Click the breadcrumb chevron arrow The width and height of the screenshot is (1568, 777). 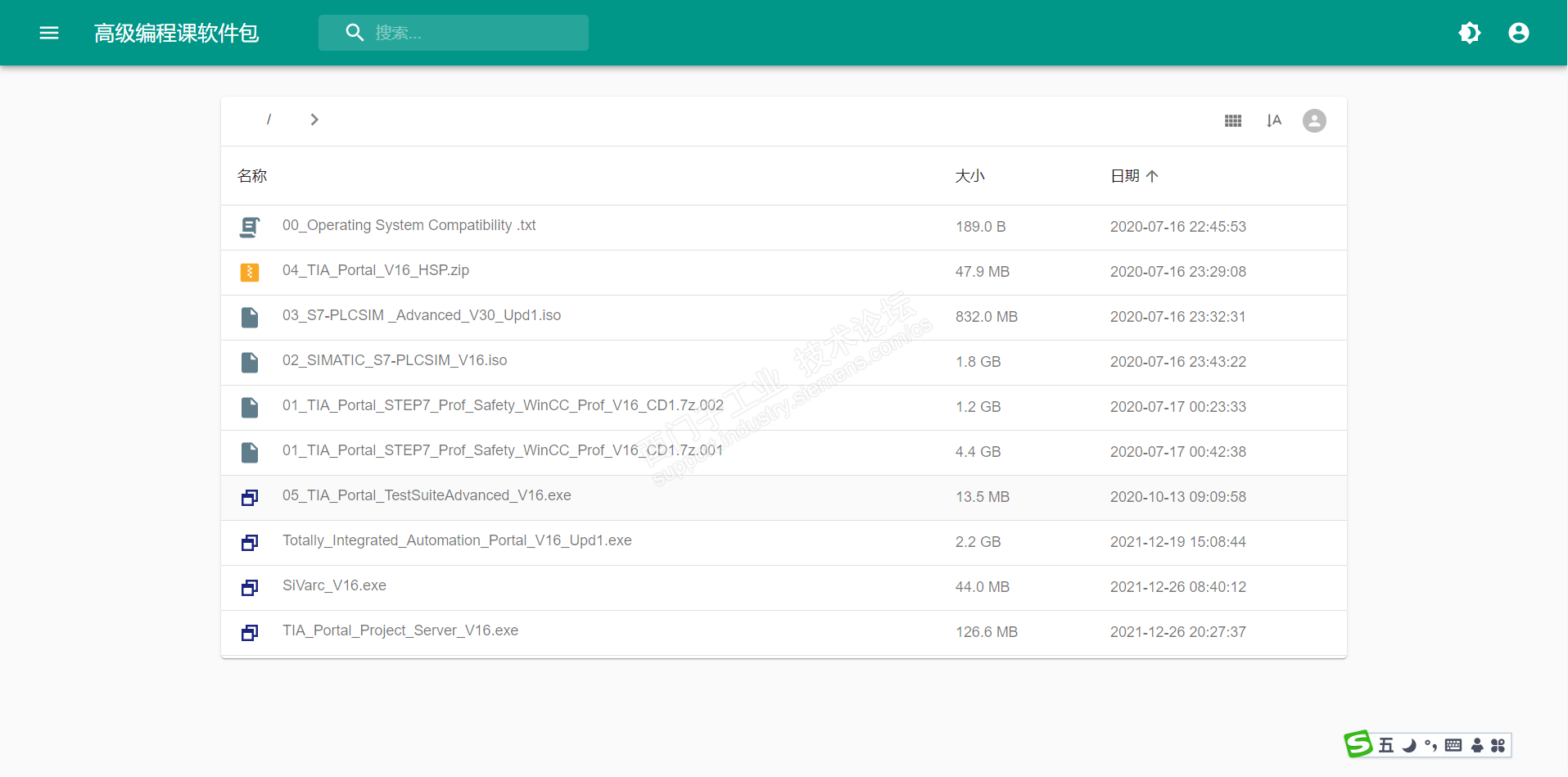[314, 120]
